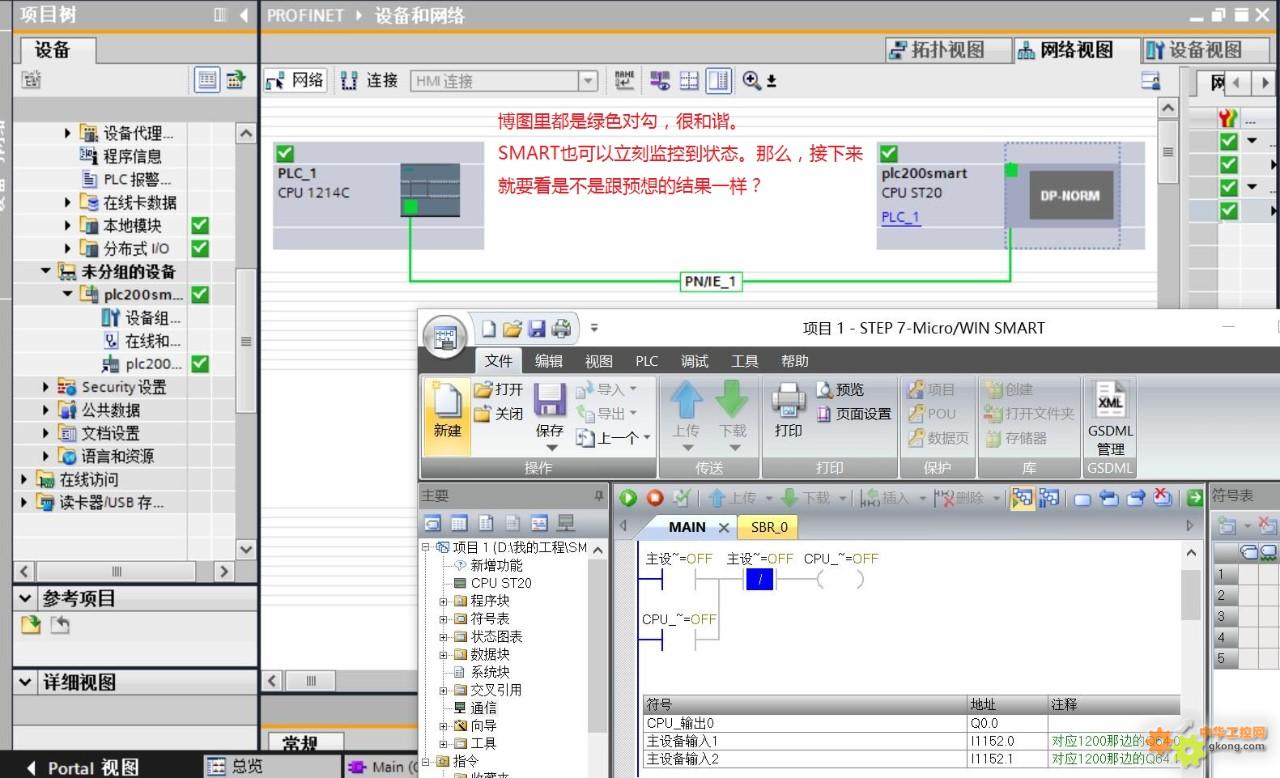This screenshot has height=778, width=1280.
Task: Click the round STEP 7-Micro/WIN application button
Action: [x=445, y=336]
